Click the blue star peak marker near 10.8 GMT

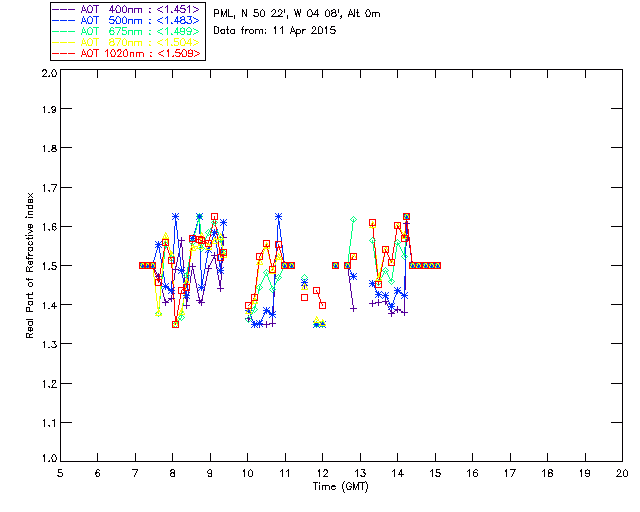click(x=278, y=216)
